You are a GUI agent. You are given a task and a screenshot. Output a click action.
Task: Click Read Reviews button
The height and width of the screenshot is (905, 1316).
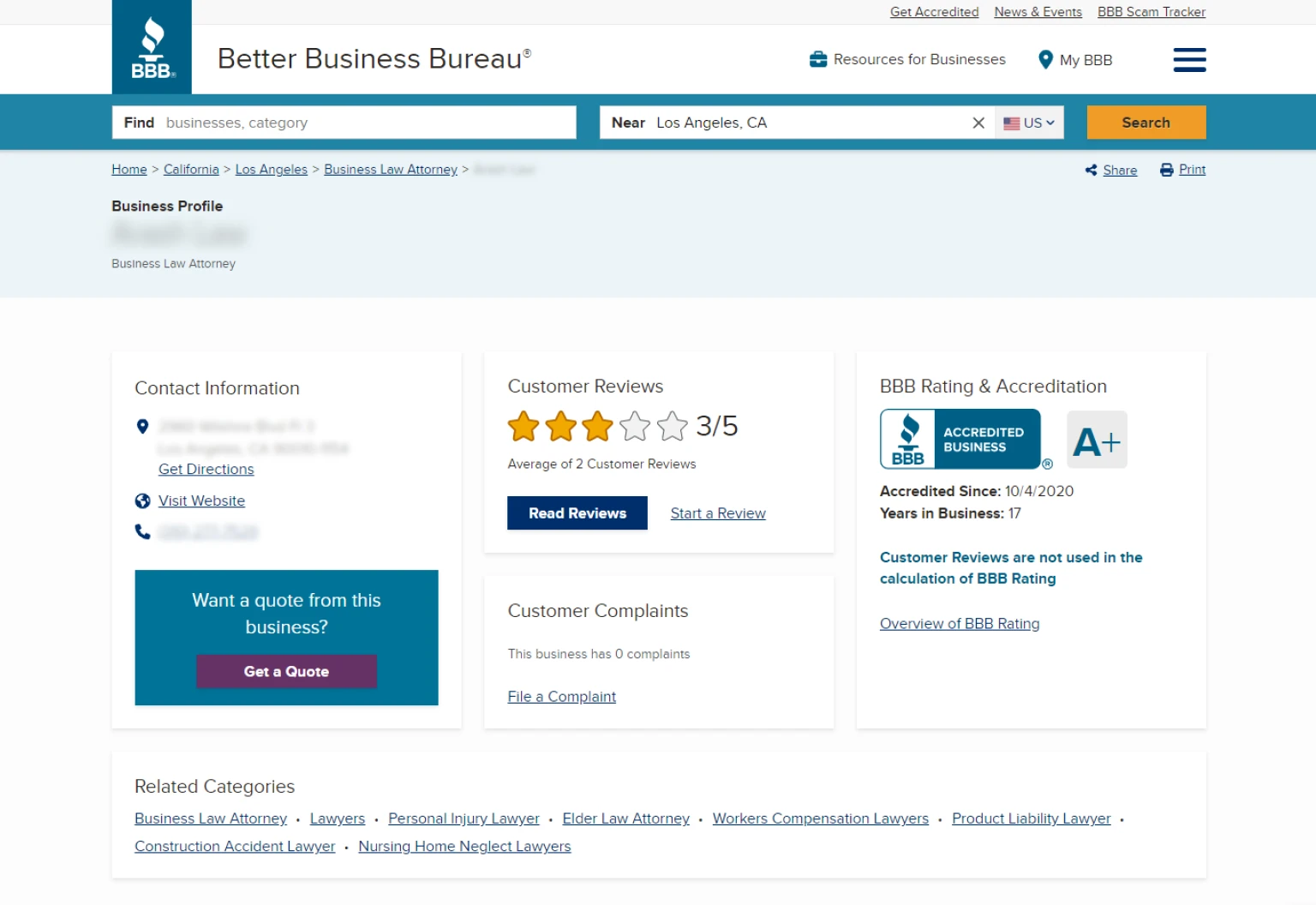click(577, 513)
